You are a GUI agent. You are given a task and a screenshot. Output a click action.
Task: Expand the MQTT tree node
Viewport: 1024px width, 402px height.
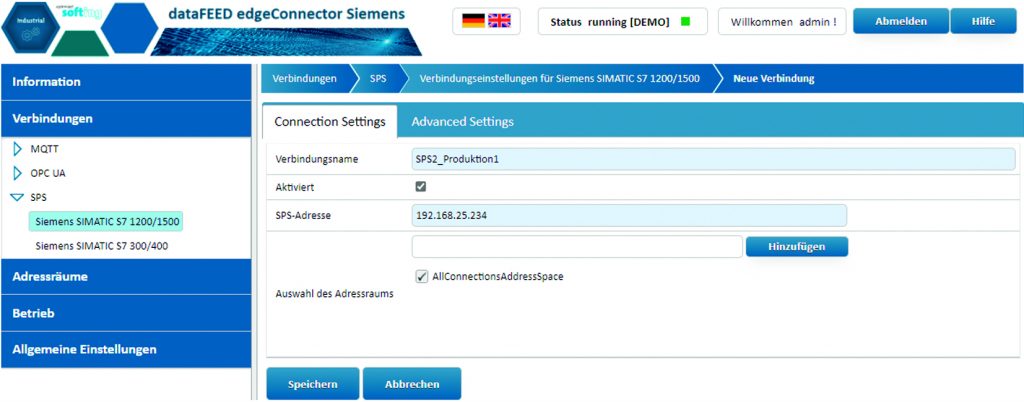pos(17,149)
